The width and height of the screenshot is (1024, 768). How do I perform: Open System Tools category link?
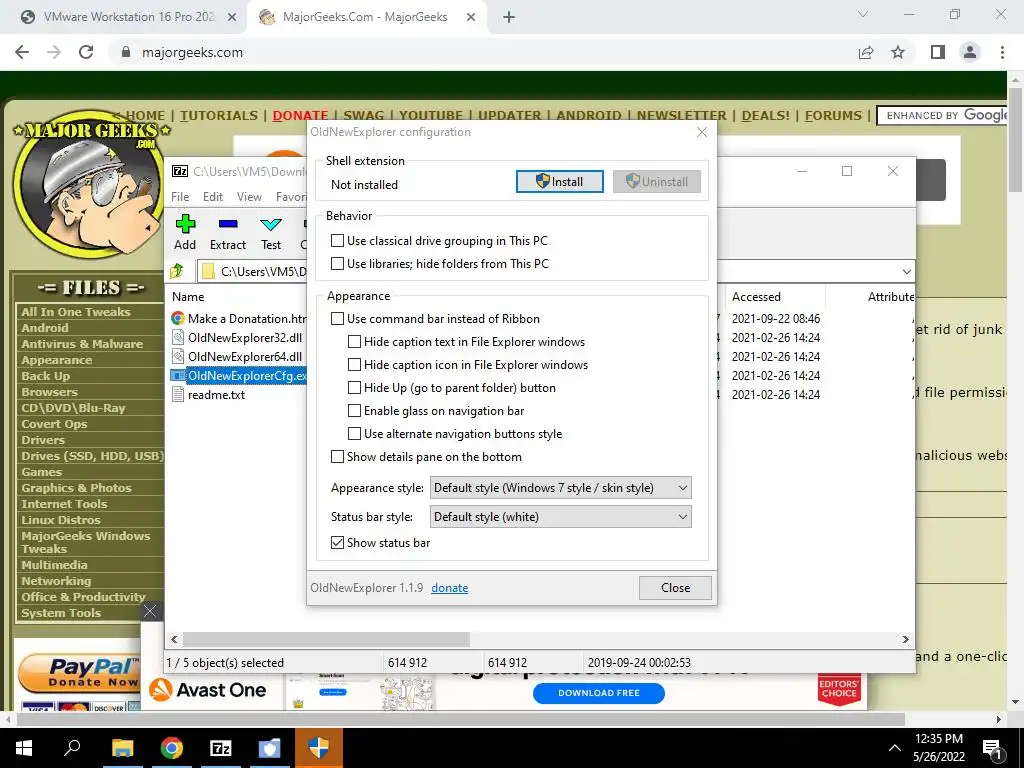click(x=61, y=613)
